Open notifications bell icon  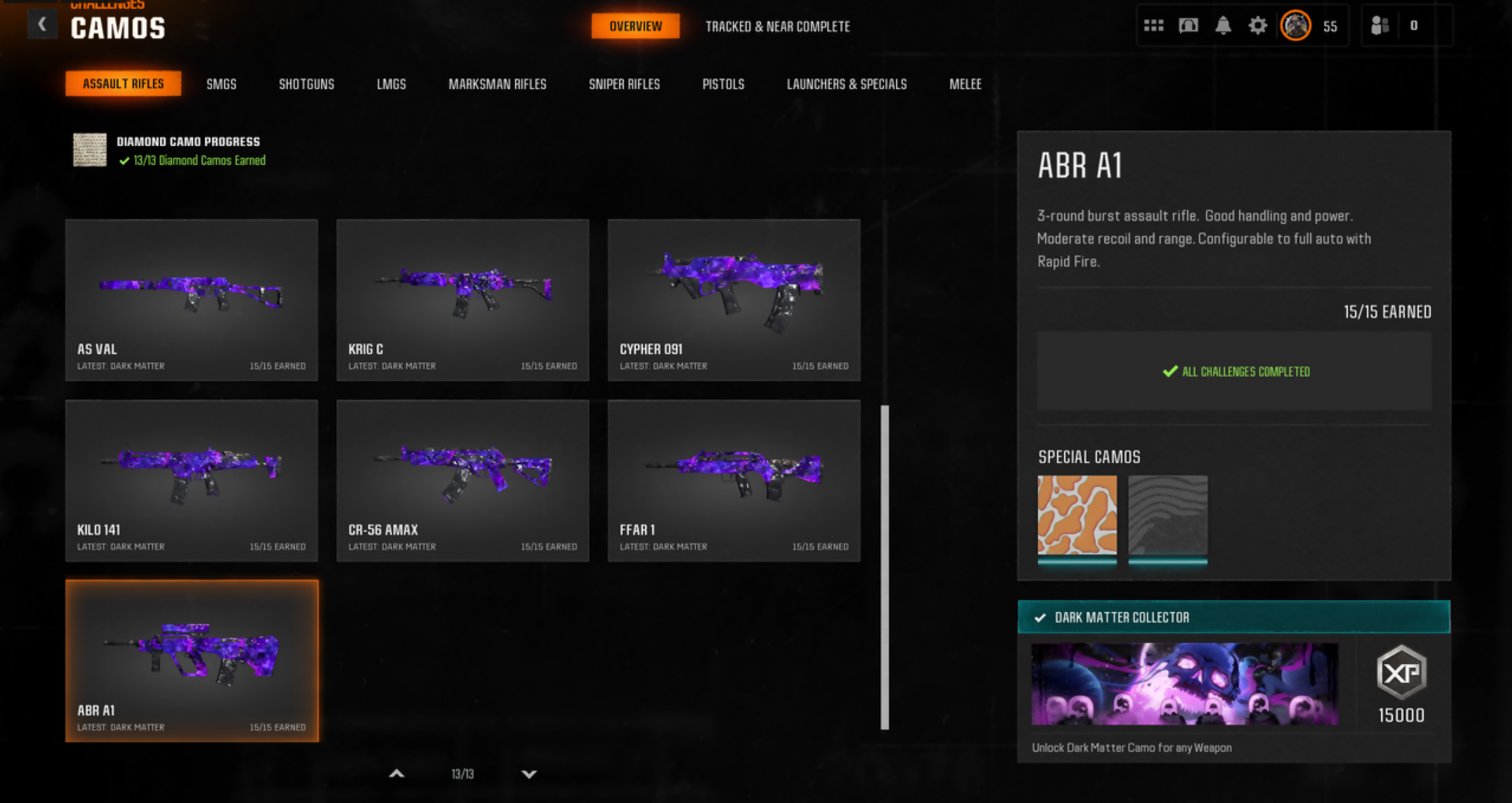pyautogui.click(x=1223, y=26)
